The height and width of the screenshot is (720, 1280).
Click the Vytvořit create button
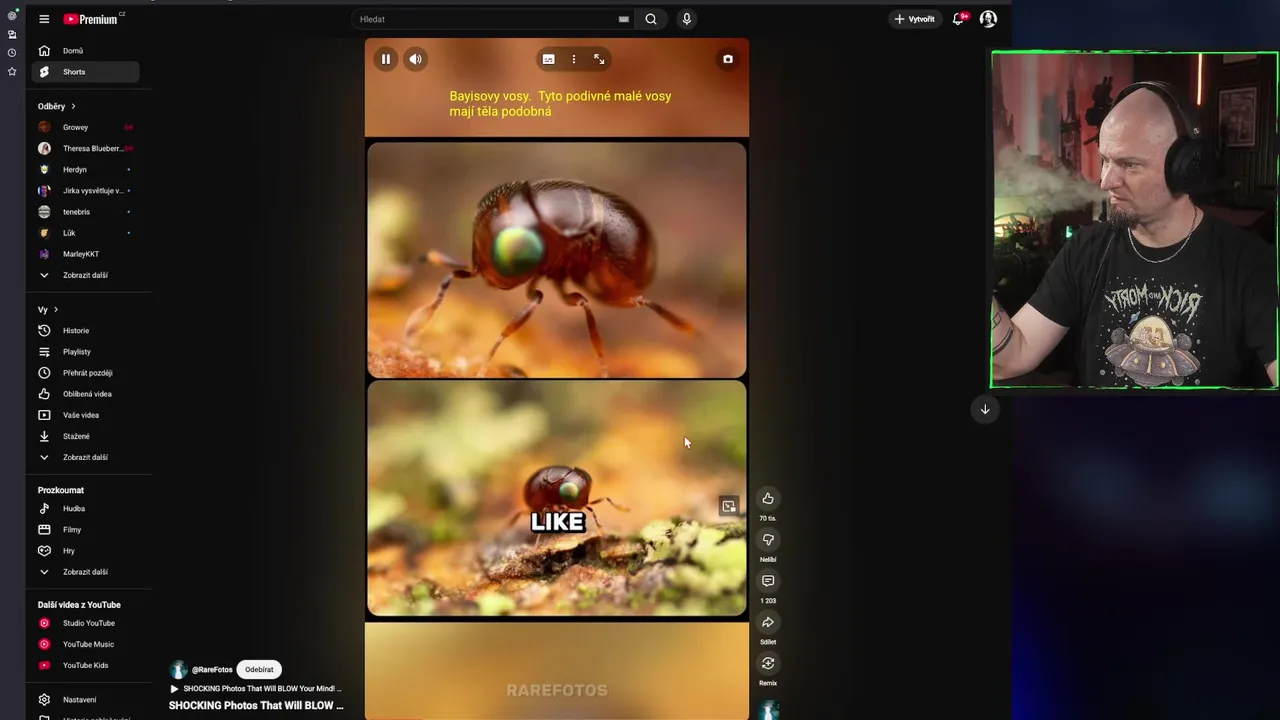[x=915, y=19]
